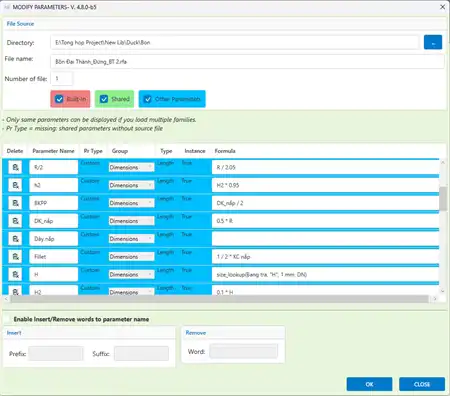Click the Prefix input field
Screen dimensions: 450x396
click(56, 354)
